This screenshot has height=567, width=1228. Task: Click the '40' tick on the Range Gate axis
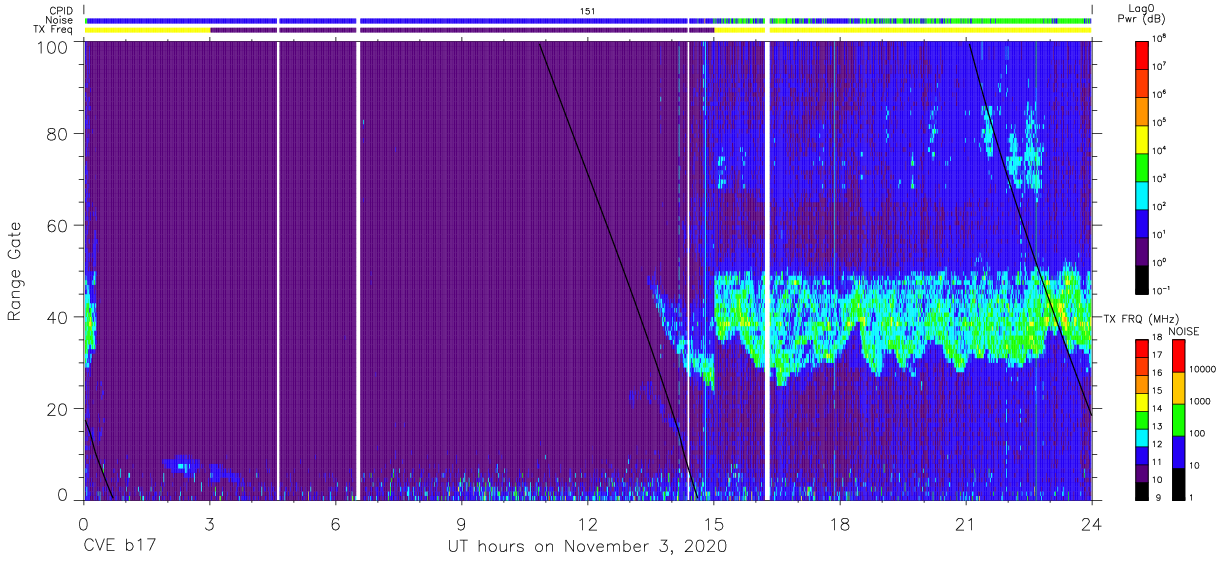coord(58,317)
